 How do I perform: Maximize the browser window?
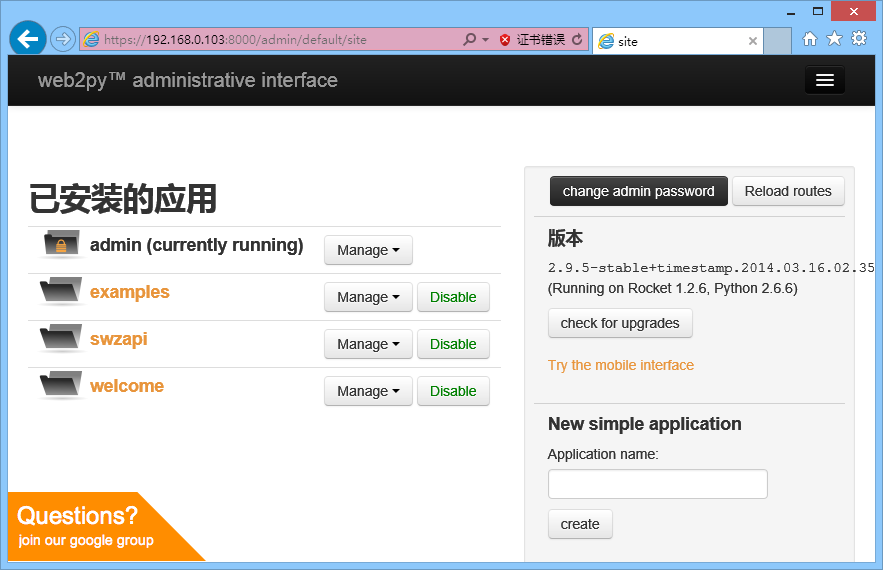point(818,11)
